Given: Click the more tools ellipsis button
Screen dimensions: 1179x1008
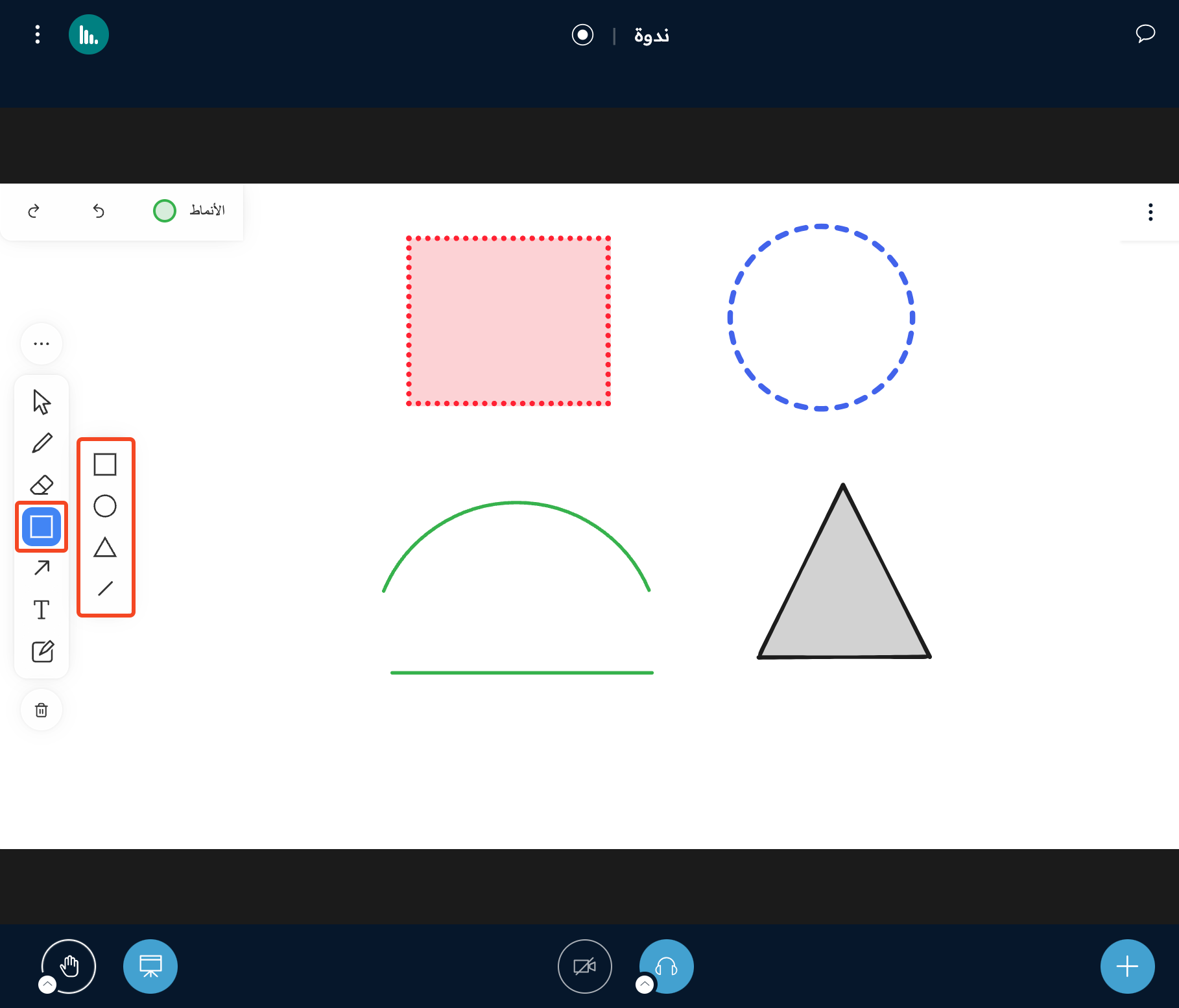Looking at the screenshot, I should point(42,344).
